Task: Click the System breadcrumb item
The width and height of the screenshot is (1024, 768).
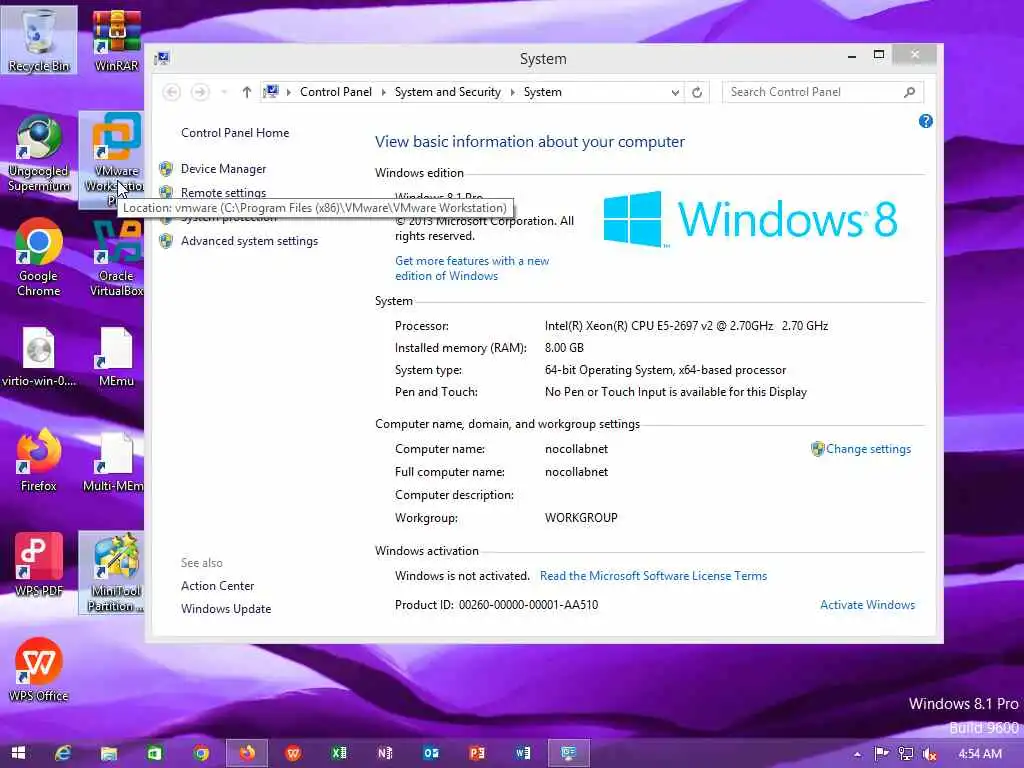Action: pyautogui.click(x=543, y=92)
